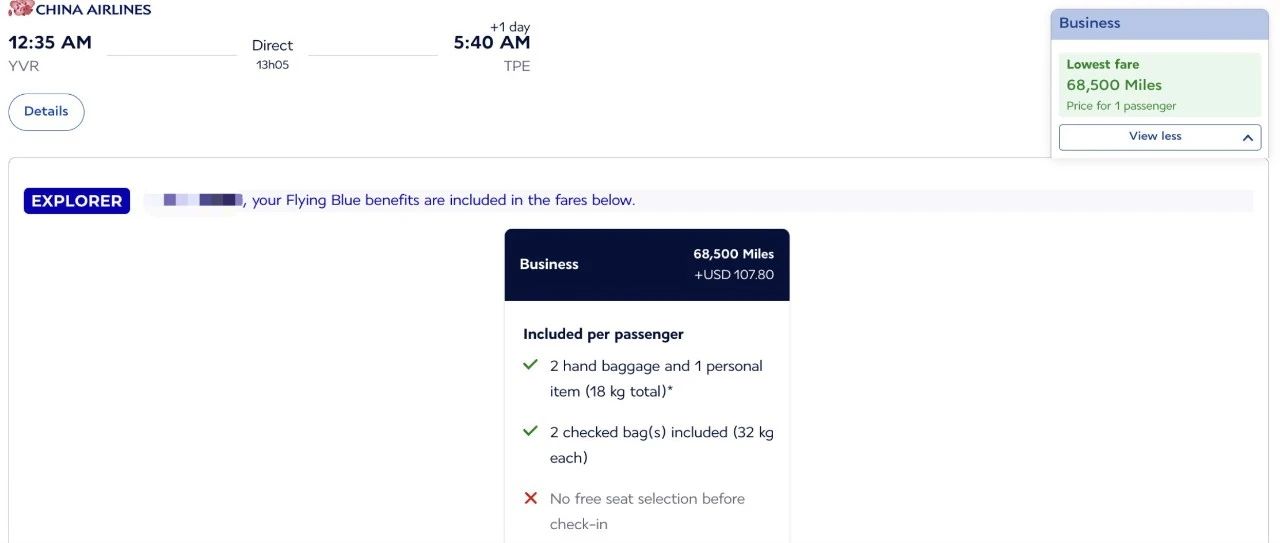This screenshot has width=1280, height=543.
Task: Click the YVR origin airport code
Action: point(24,66)
